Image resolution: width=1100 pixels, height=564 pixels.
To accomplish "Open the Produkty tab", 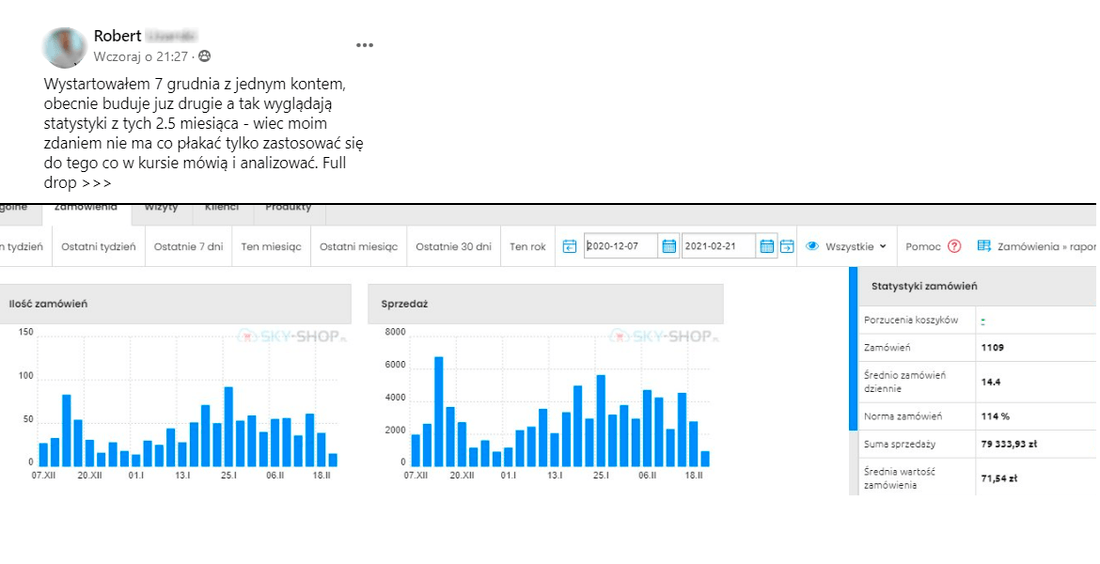I will pyautogui.click(x=288, y=209).
